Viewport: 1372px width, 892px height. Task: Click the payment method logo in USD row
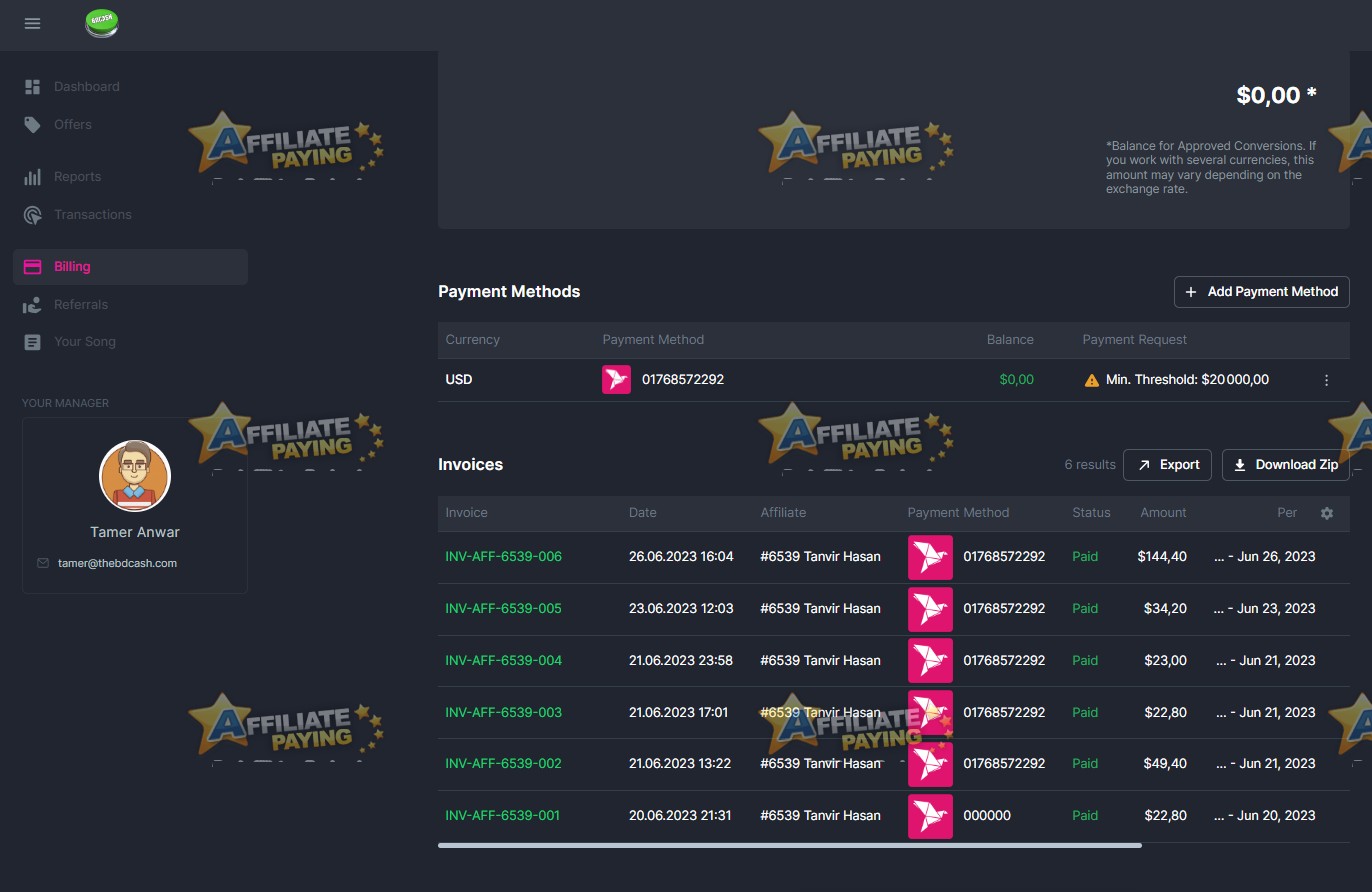[616, 380]
